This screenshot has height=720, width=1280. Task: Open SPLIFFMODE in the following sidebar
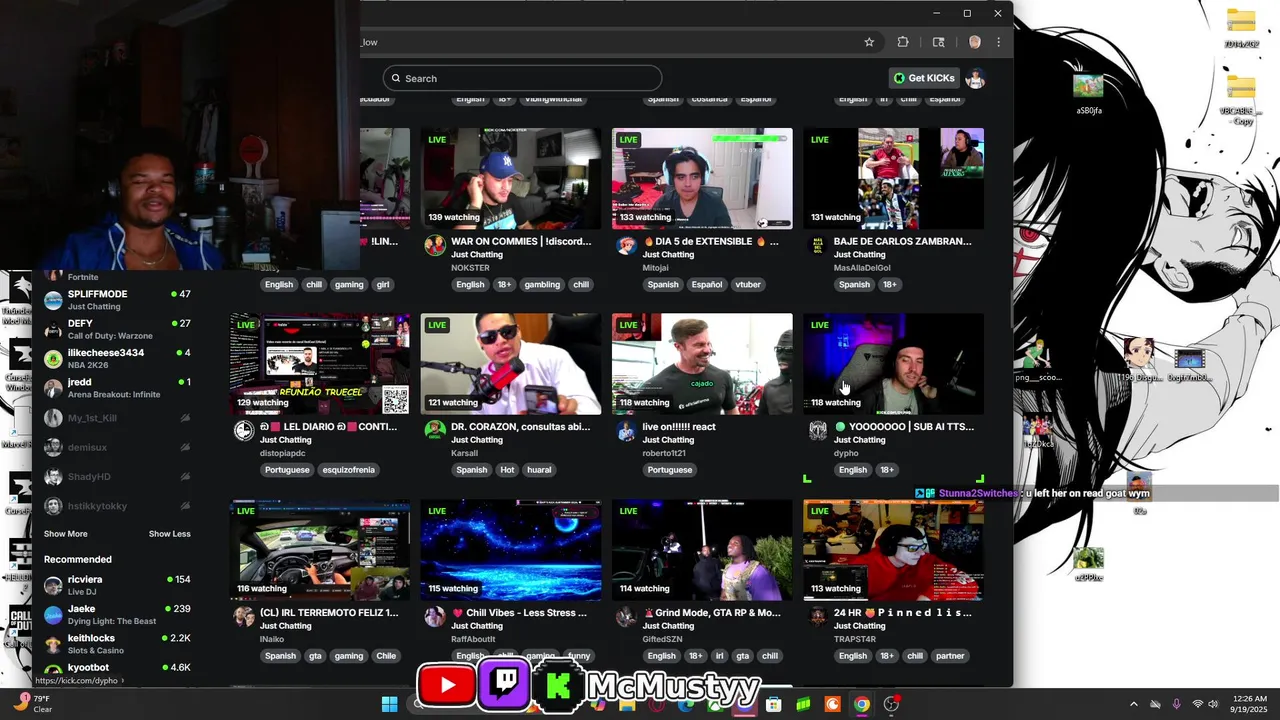(116, 299)
